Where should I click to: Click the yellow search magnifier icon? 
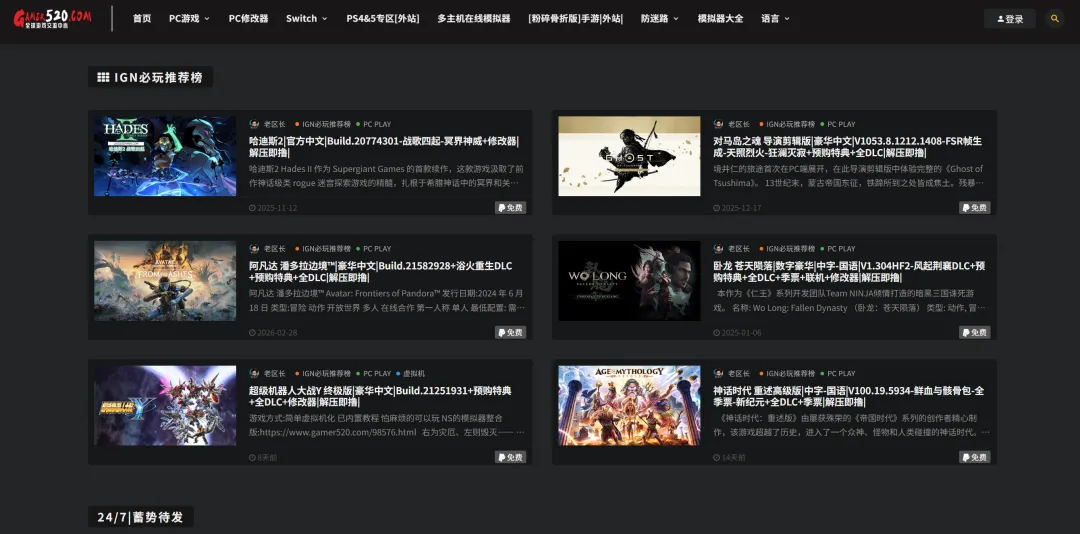click(1054, 19)
